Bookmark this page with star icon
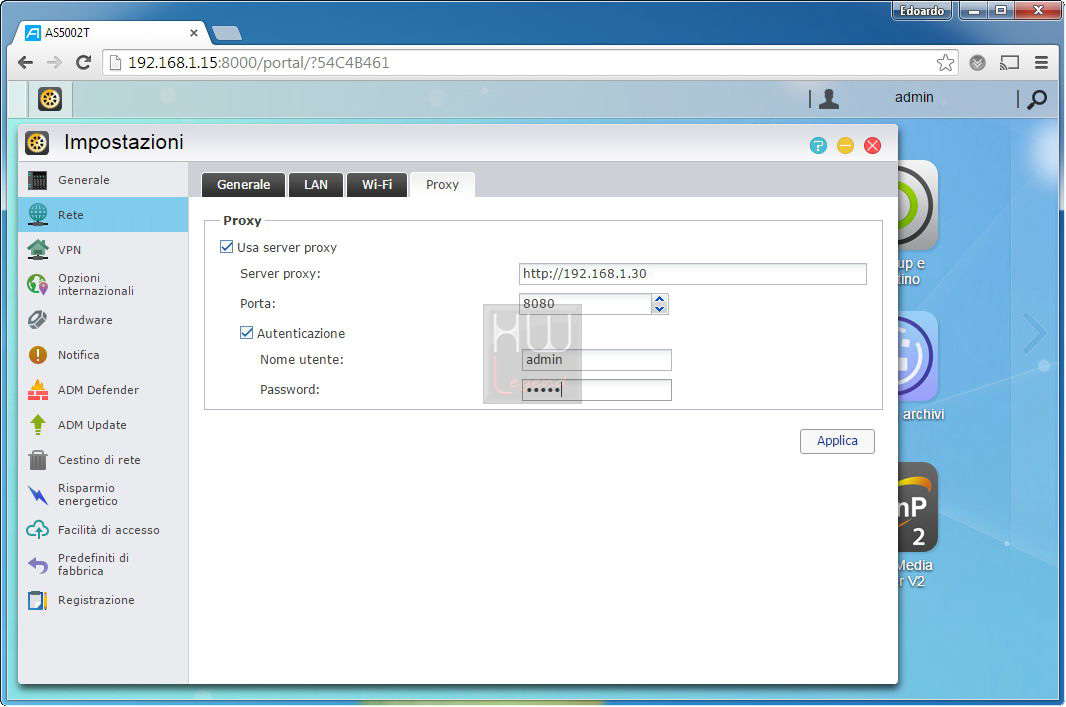The width and height of the screenshot is (1066, 707). [945, 63]
